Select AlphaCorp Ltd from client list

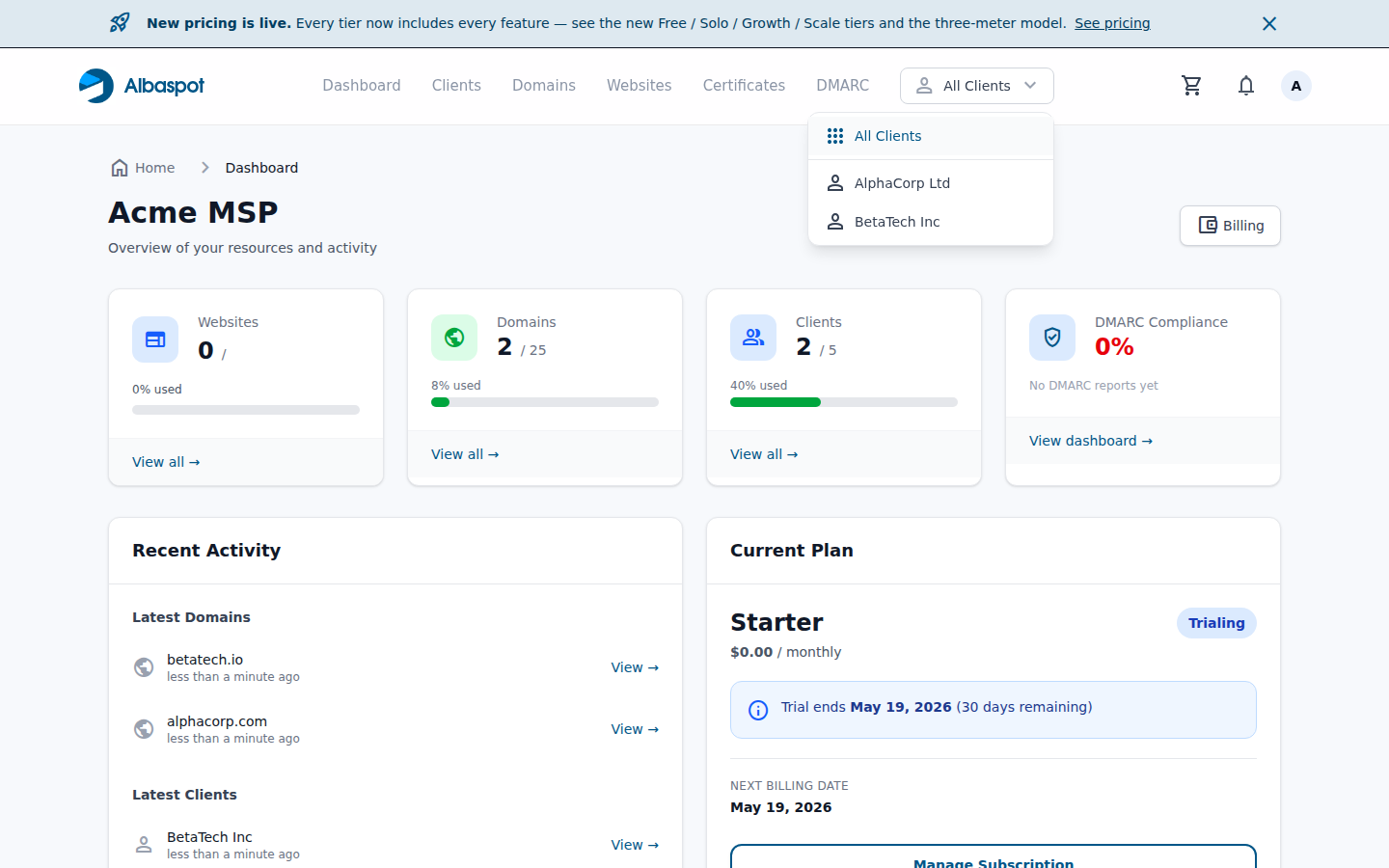click(931, 183)
